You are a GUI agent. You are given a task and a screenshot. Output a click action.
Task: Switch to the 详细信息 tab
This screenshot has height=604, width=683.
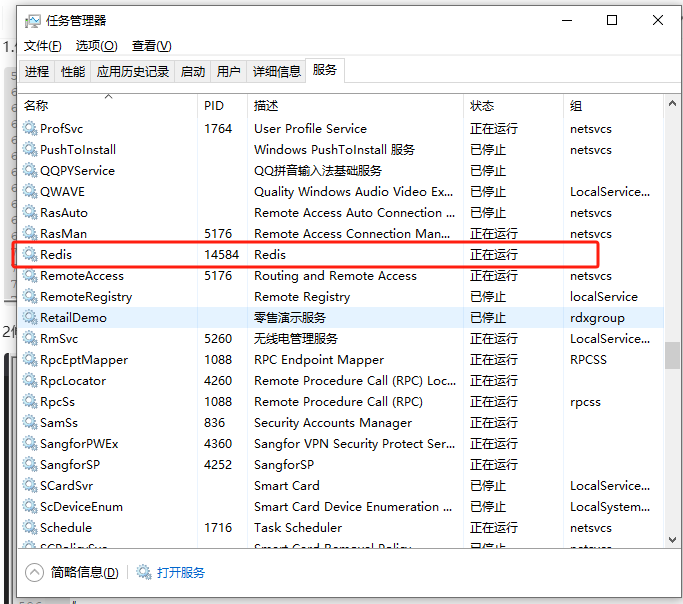coord(277,71)
